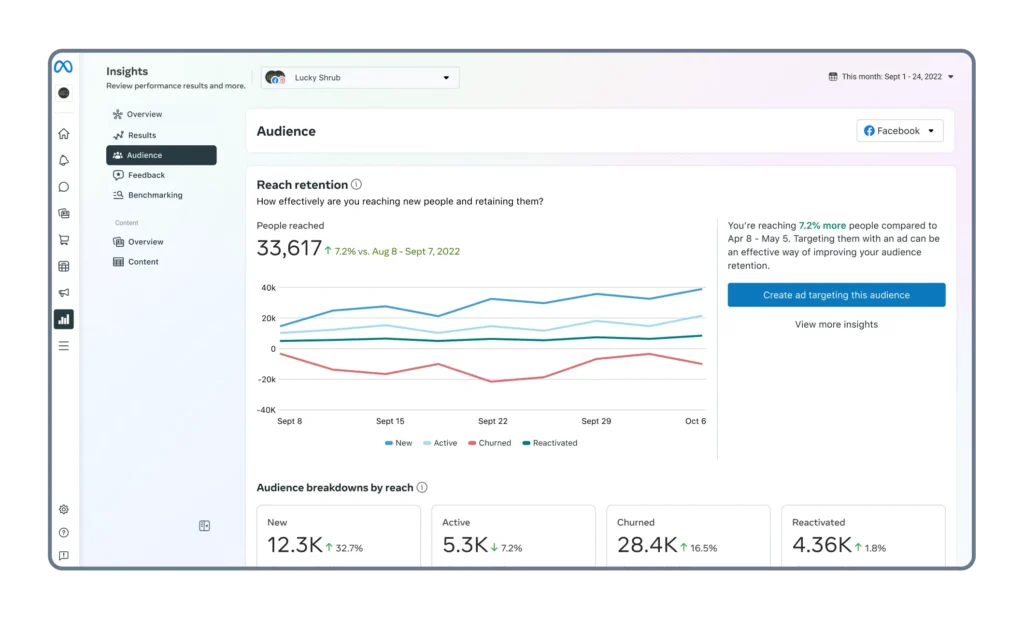Expand the Lucky Shrub account dropdown
1024x618 pixels.
click(360, 78)
